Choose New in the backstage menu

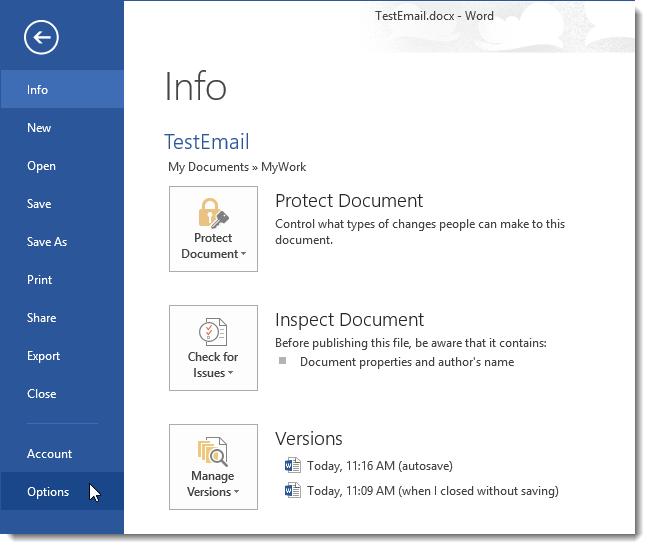62,128
